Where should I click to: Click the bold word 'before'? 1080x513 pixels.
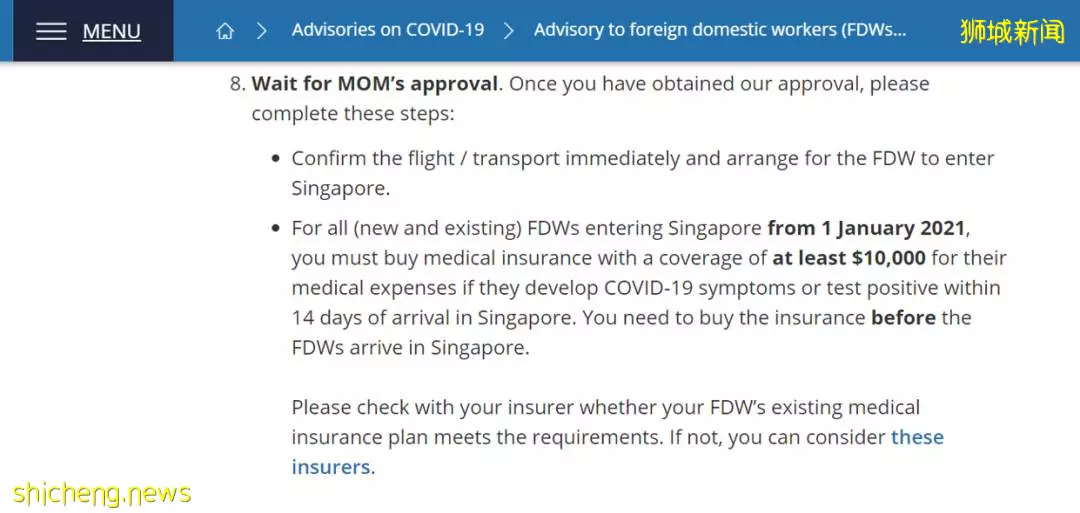903,318
